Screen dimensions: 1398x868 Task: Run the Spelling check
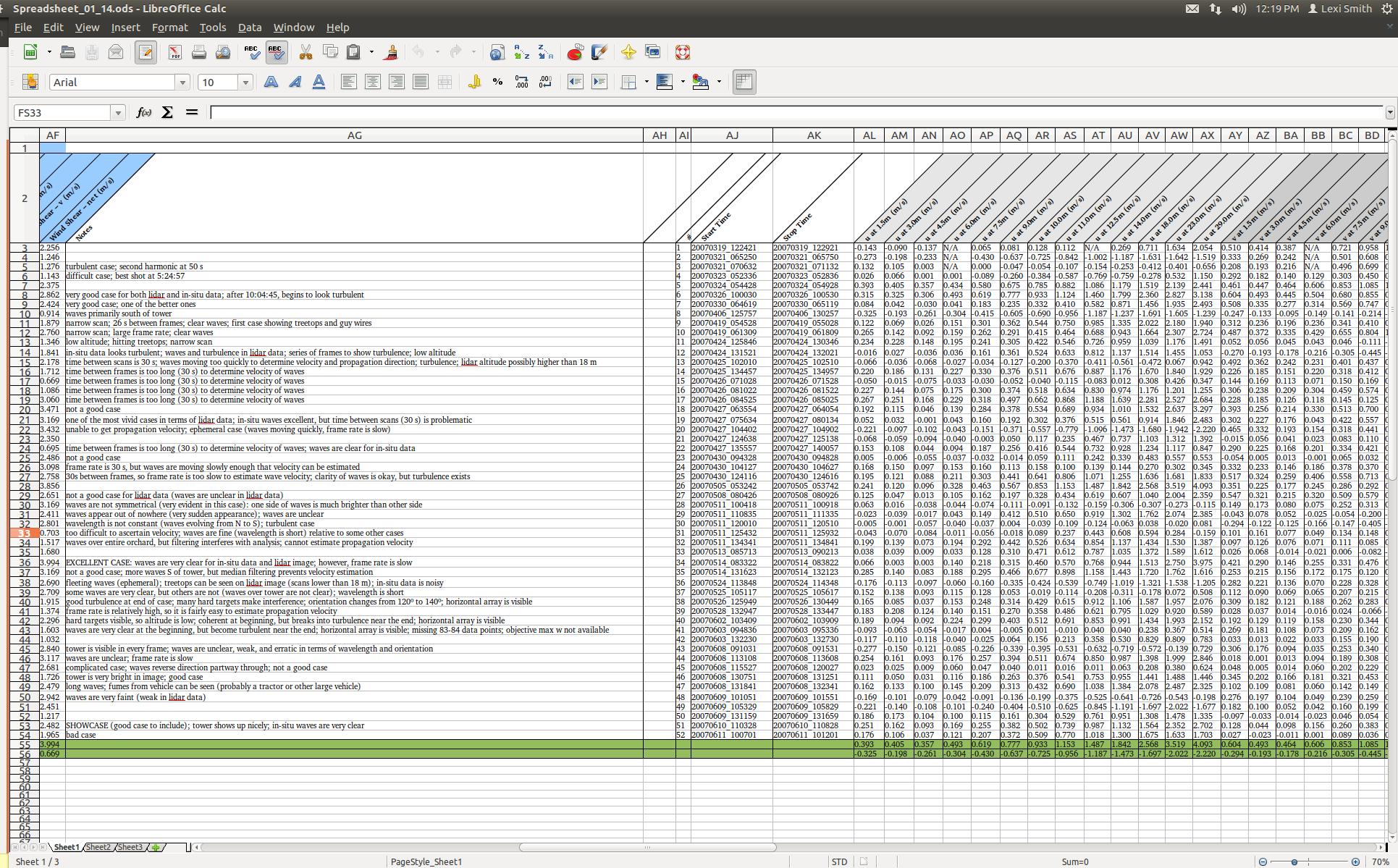pos(251,52)
